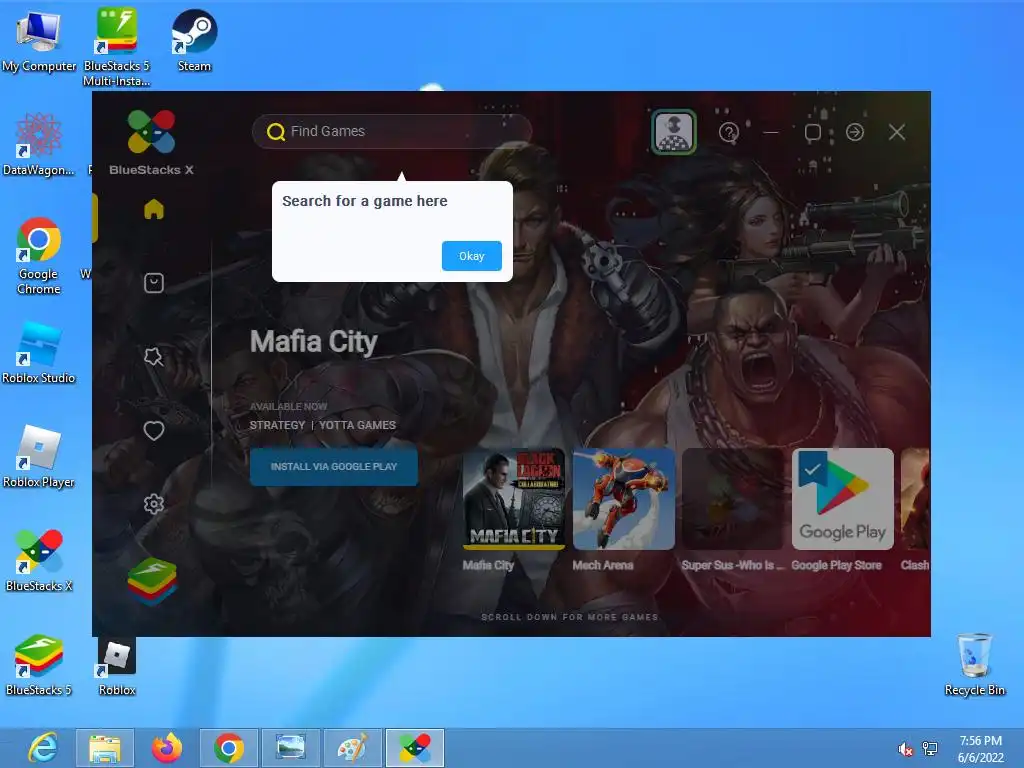Screen dimensions: 1024x768
Task: Open BlueStacks X desktop shortcut
Action: [x=39, y=560]
